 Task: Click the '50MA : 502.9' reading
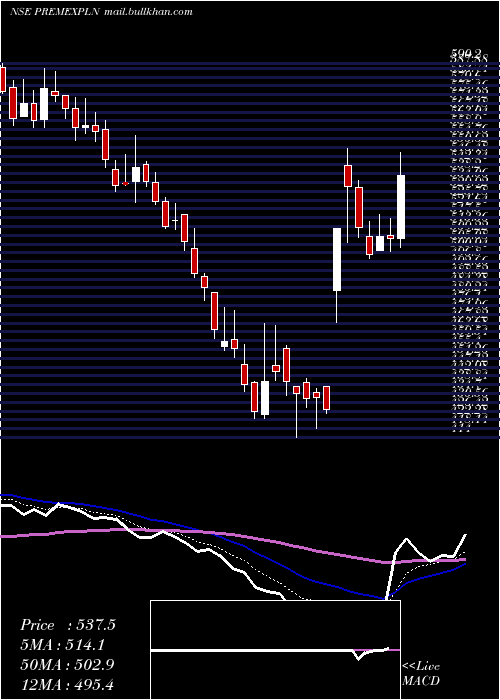pos(67,665)
